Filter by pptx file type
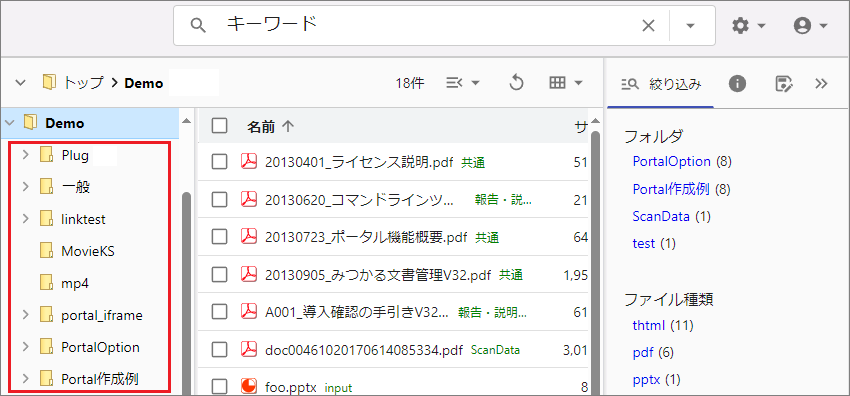Screen dimensions: 850x396 (646, 380)
